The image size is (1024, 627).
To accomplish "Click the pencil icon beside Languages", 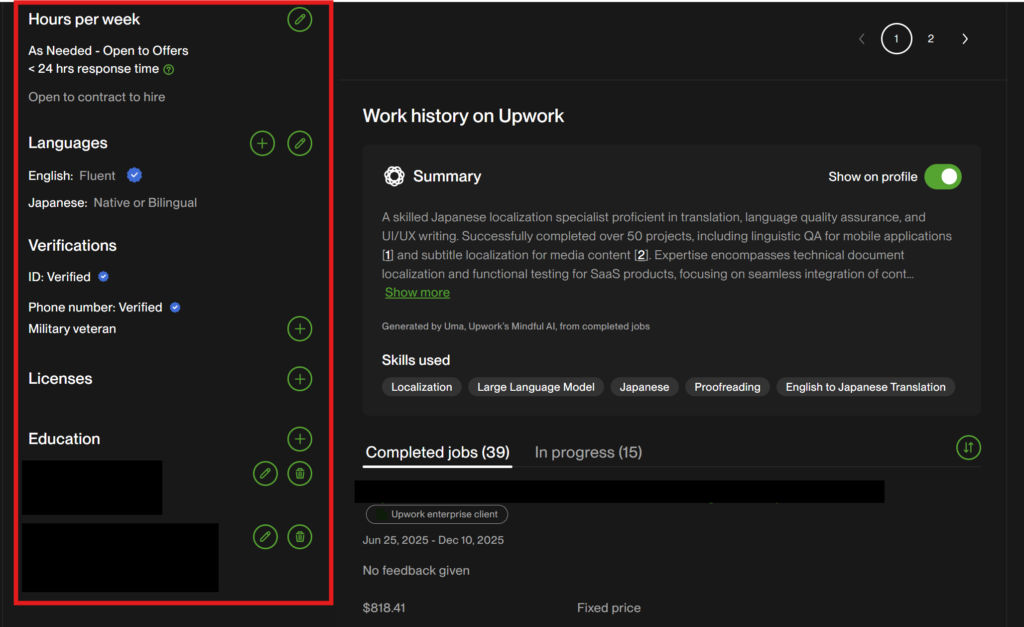I will pyautogui.click(x=299, y=143).
